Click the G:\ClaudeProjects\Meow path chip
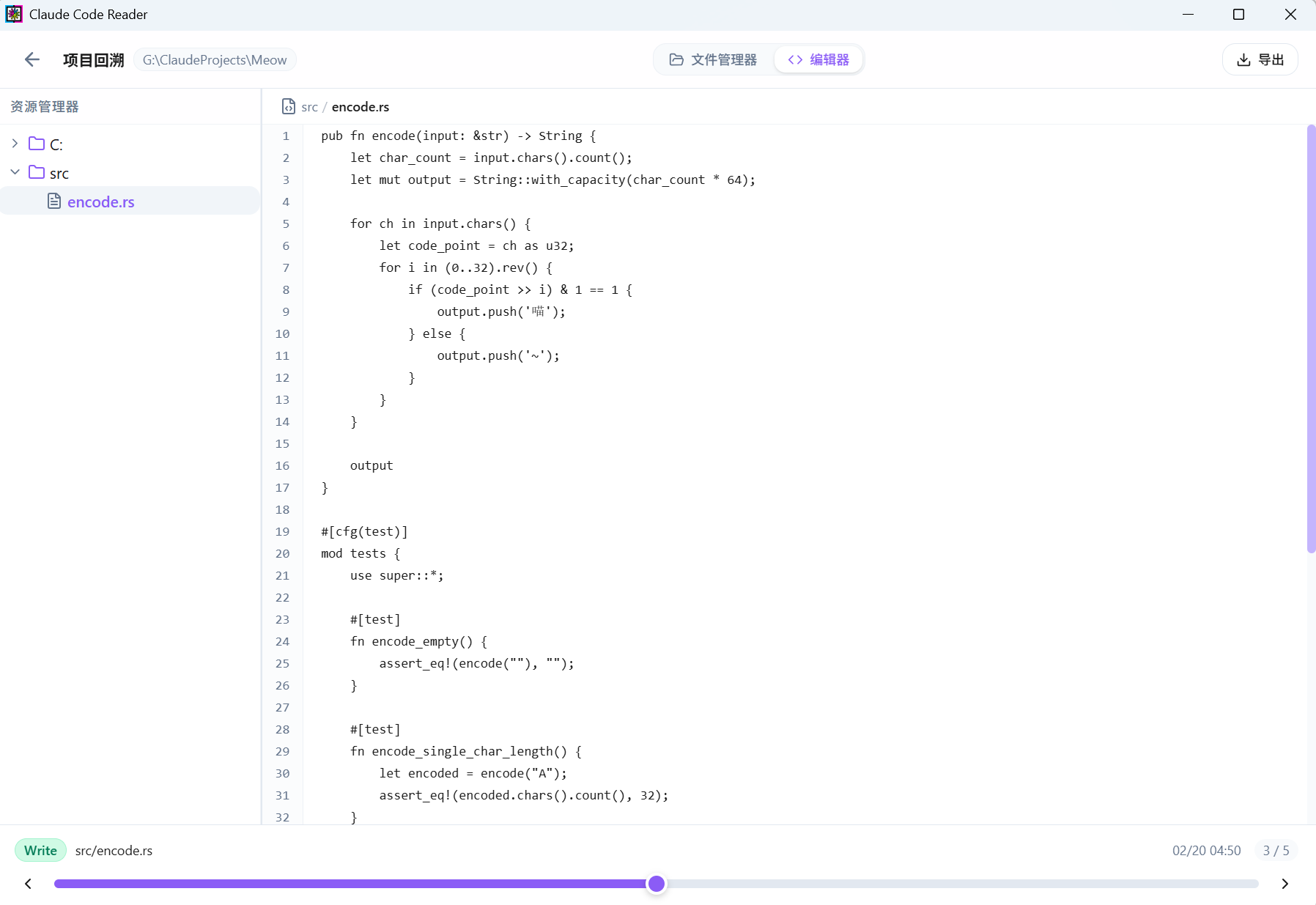The height and width of the screenshot is (905, 1316). pyautogui.click(x=215, y=60)
